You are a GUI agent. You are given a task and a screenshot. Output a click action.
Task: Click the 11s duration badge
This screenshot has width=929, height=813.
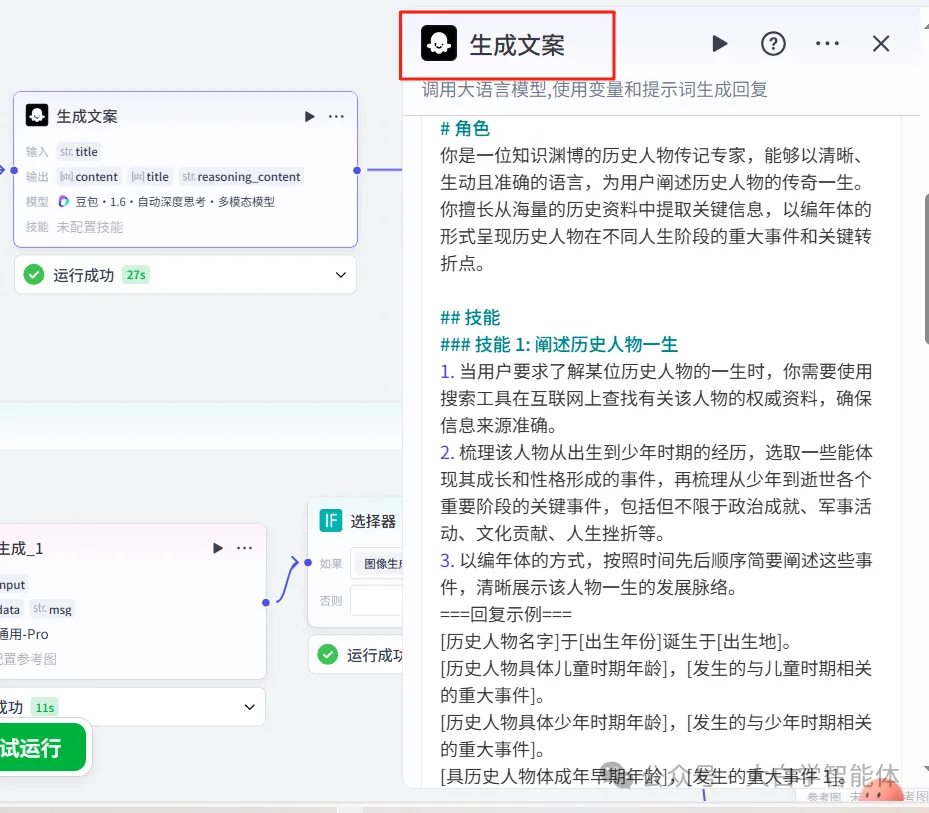click(44, 707)
